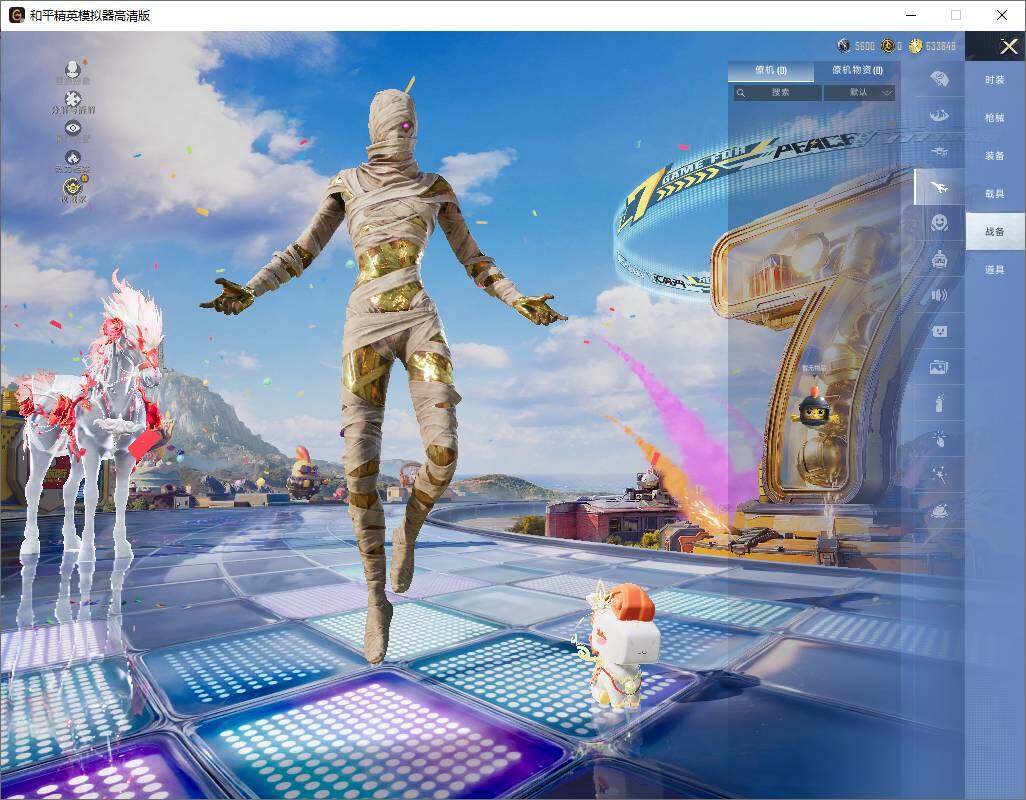Viewport: 1026px width, 800px height.
Task: Select the drone category icon
Action: 939,151
